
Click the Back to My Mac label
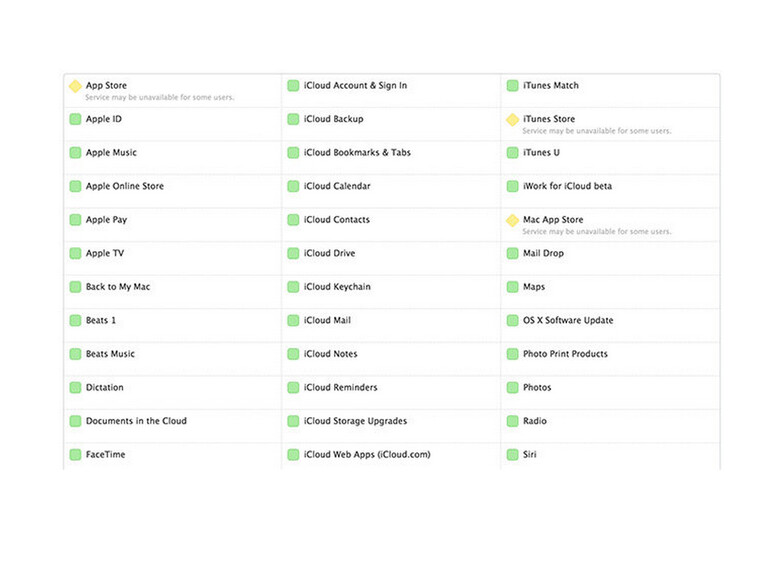118,287
